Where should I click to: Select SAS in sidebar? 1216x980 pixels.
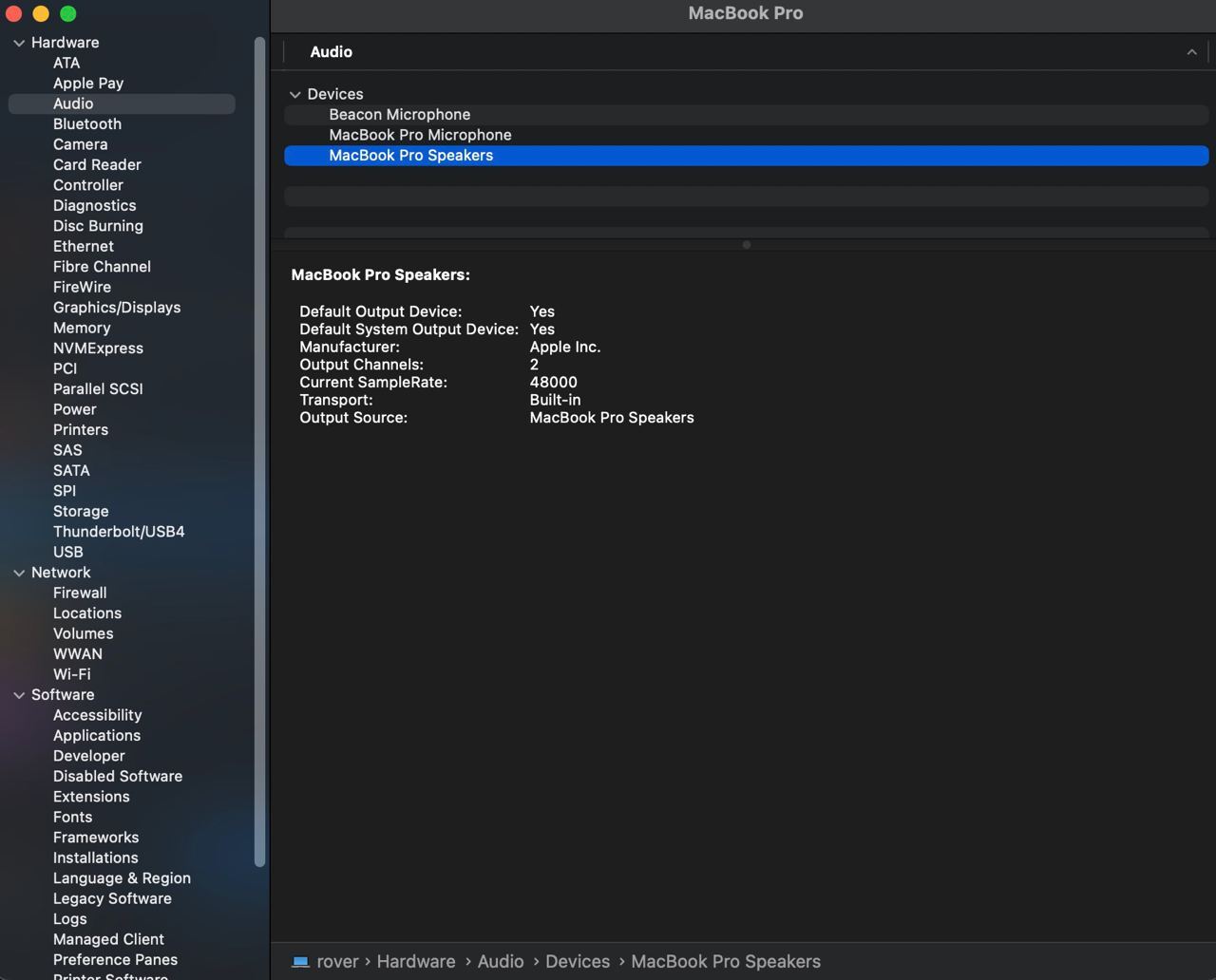pos(67,451)
